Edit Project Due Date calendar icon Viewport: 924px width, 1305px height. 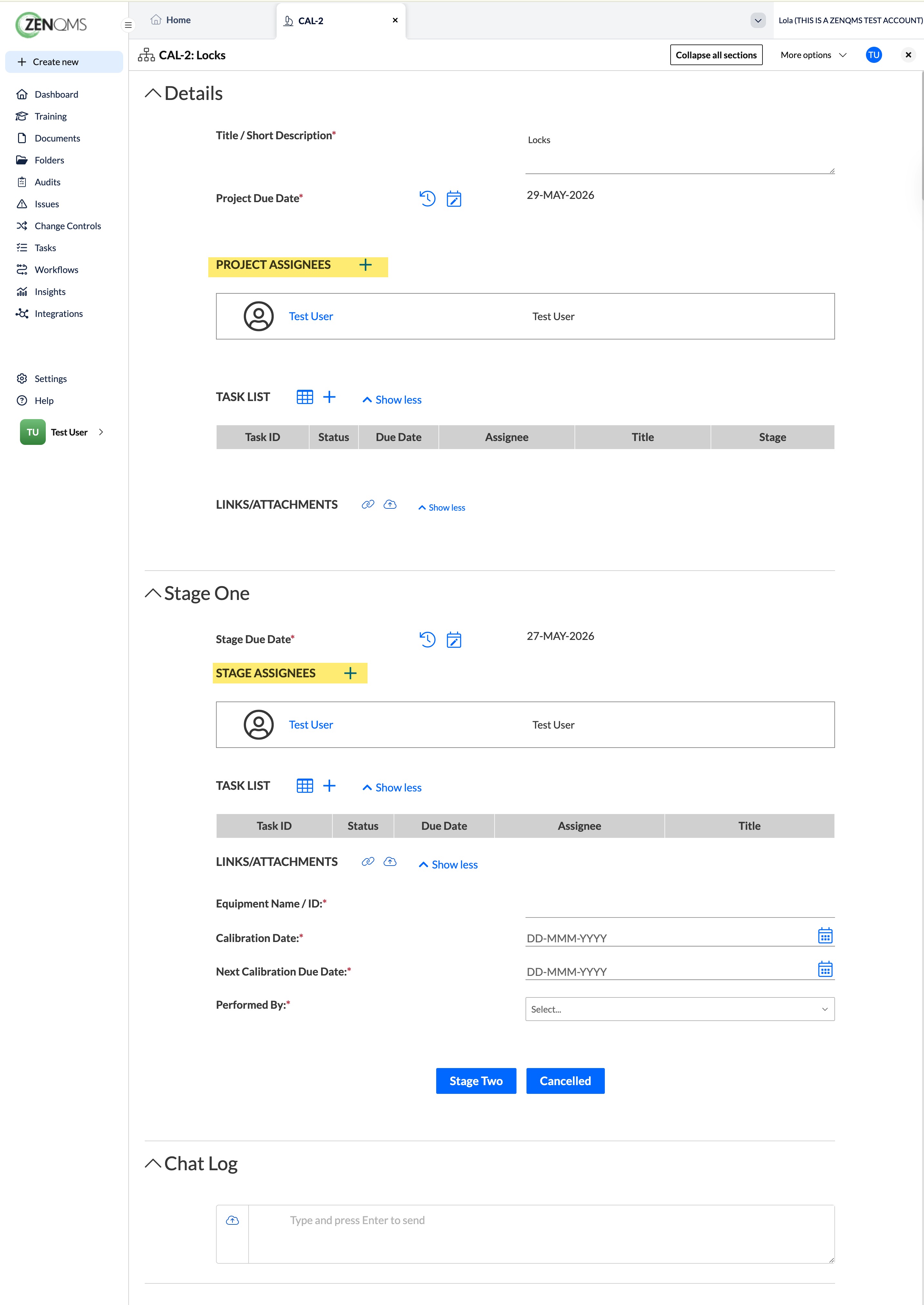[454, 199]
